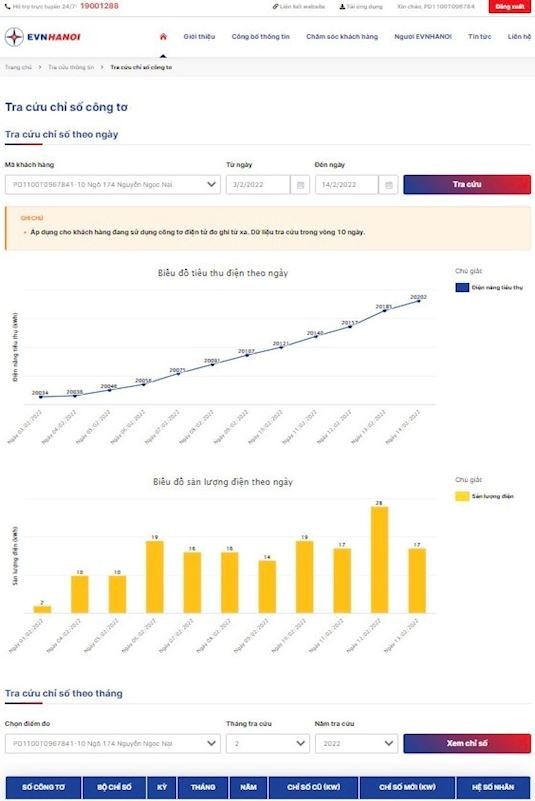Toggle the Điện năng tiêu thụ legend swatch
This screenshot has height=801, width=535.
click(x=462, y=288)
